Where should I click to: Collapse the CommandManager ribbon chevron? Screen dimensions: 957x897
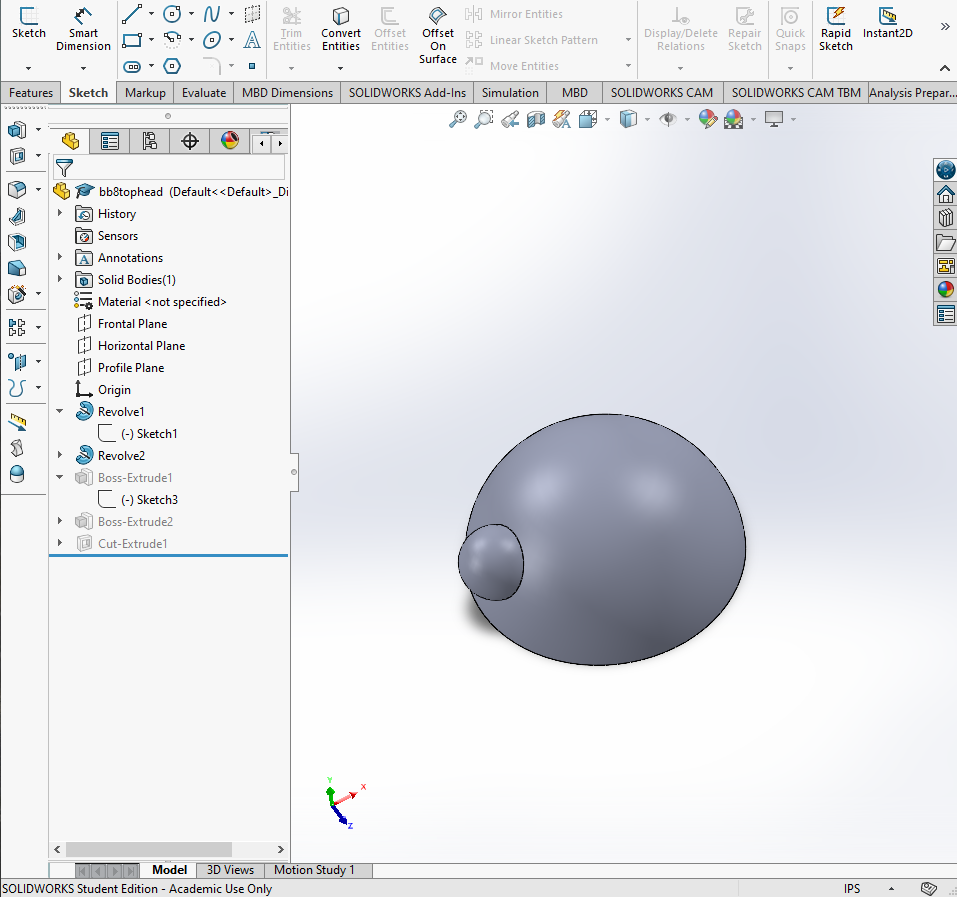[x=944, y=68]
